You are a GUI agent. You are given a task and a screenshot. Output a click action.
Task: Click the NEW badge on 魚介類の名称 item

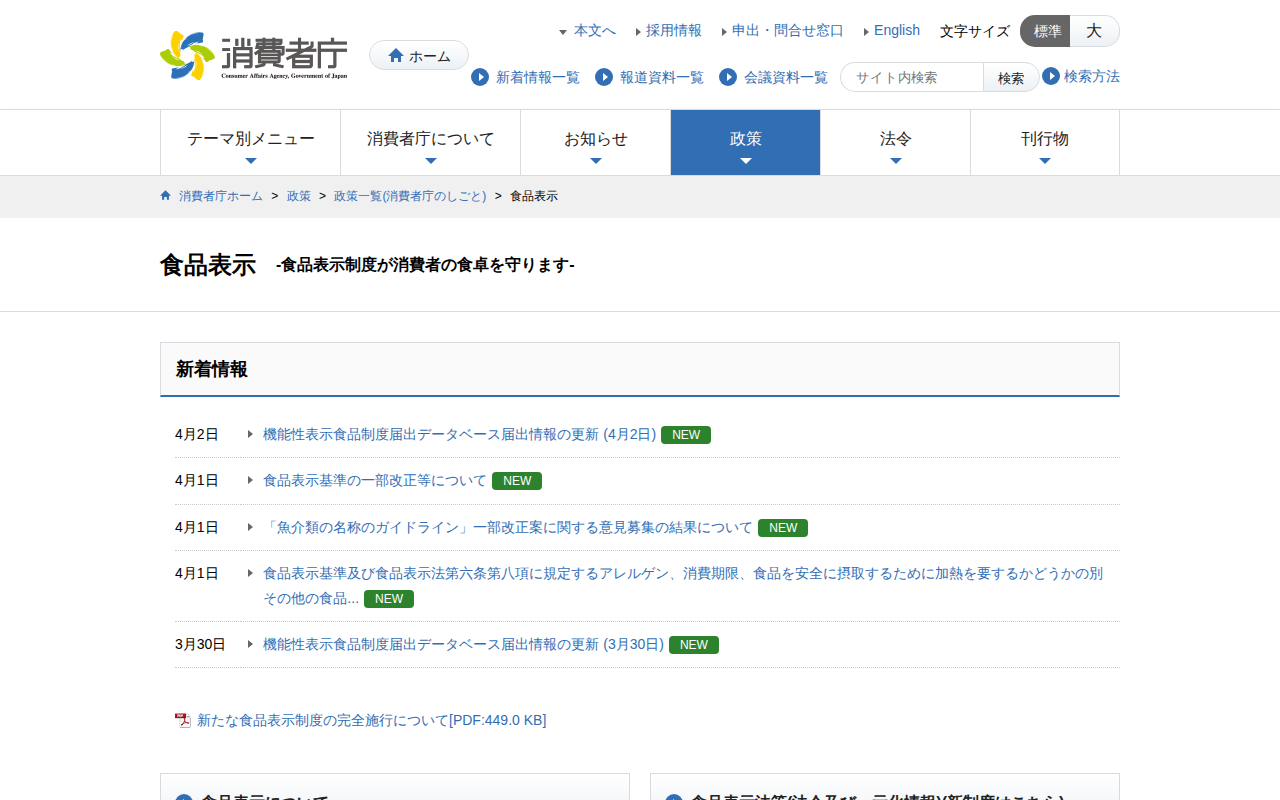tap(783, 528)
